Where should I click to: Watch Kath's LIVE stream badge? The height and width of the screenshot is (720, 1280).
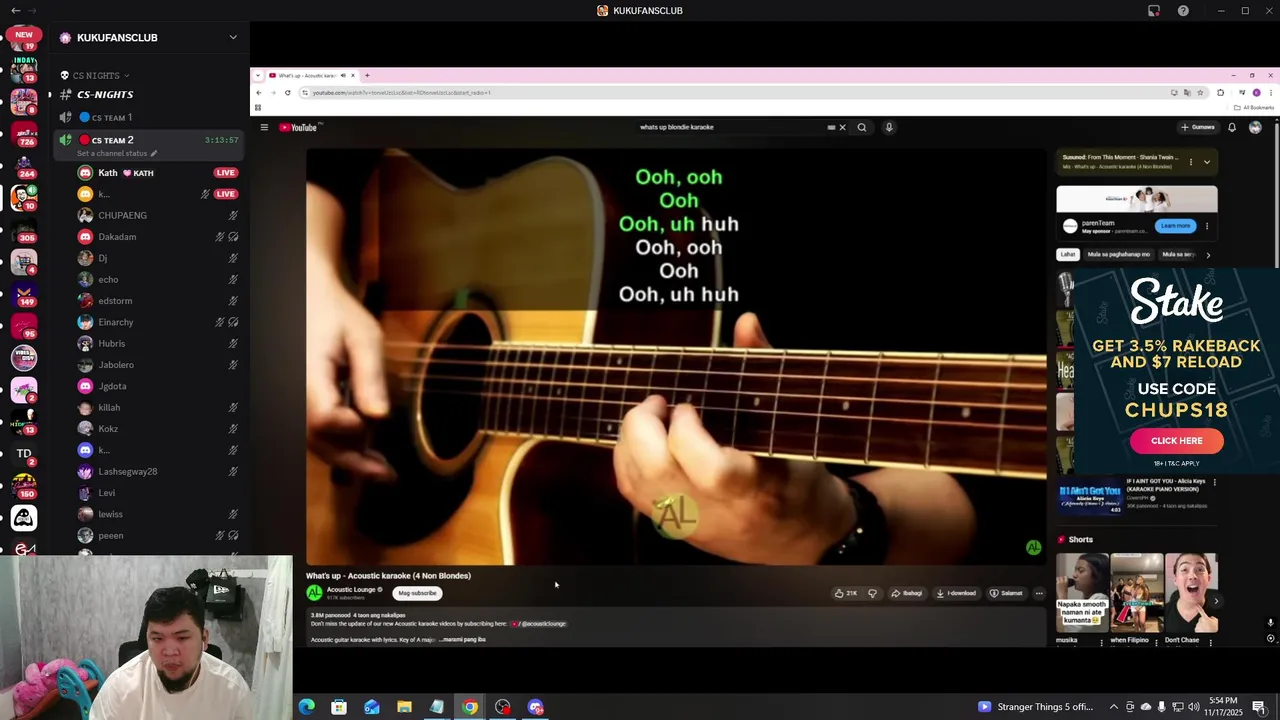tap(225, 172)
